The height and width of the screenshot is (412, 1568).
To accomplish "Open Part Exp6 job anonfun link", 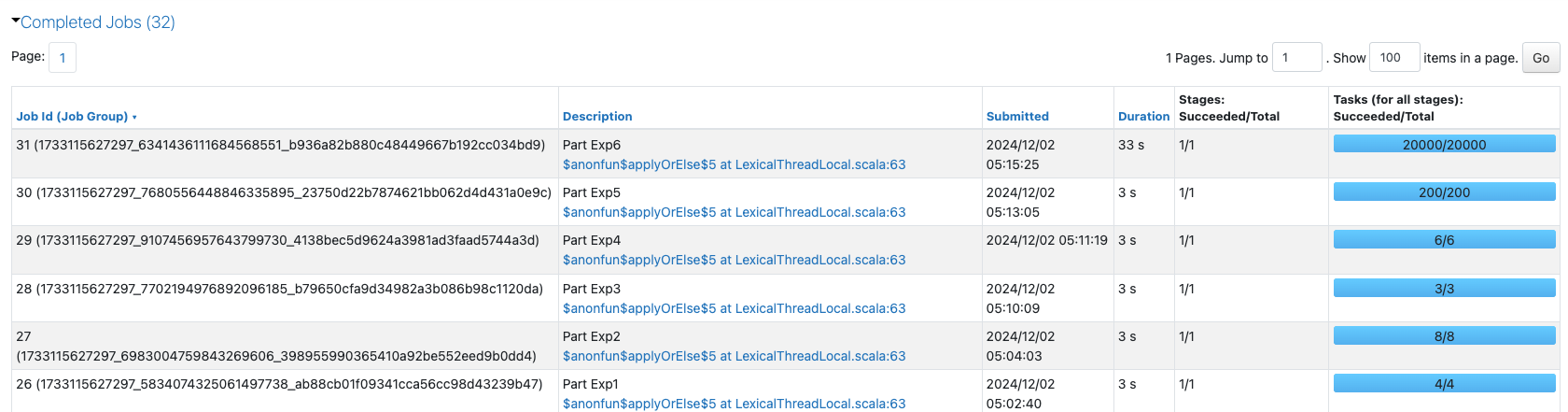I will [x=734, y=164].
